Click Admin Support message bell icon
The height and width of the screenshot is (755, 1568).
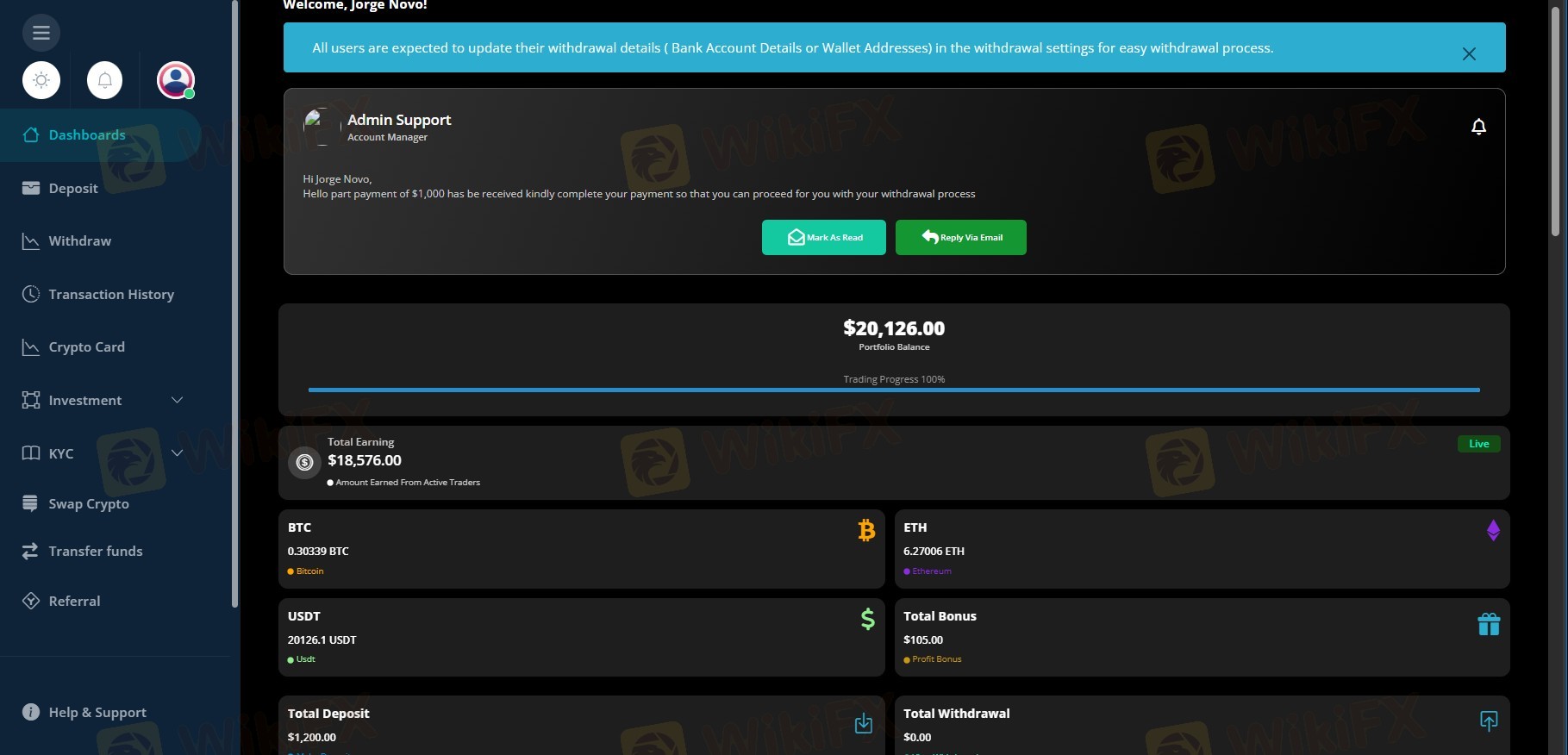1478,127
